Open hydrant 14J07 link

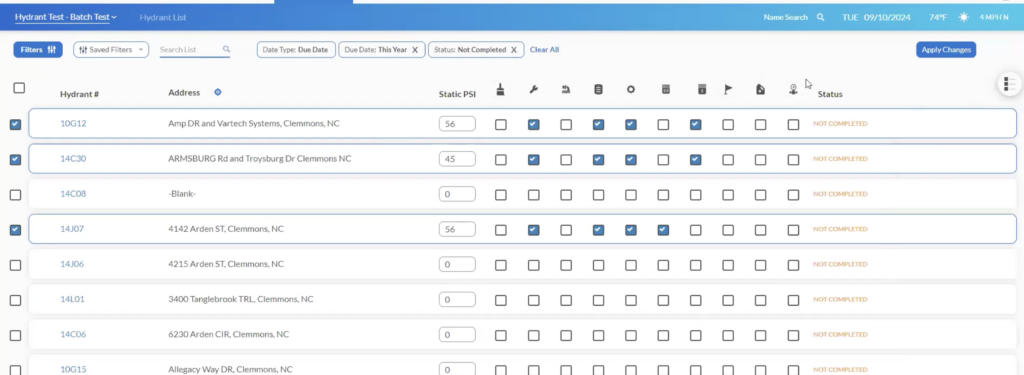coord(72,229)
